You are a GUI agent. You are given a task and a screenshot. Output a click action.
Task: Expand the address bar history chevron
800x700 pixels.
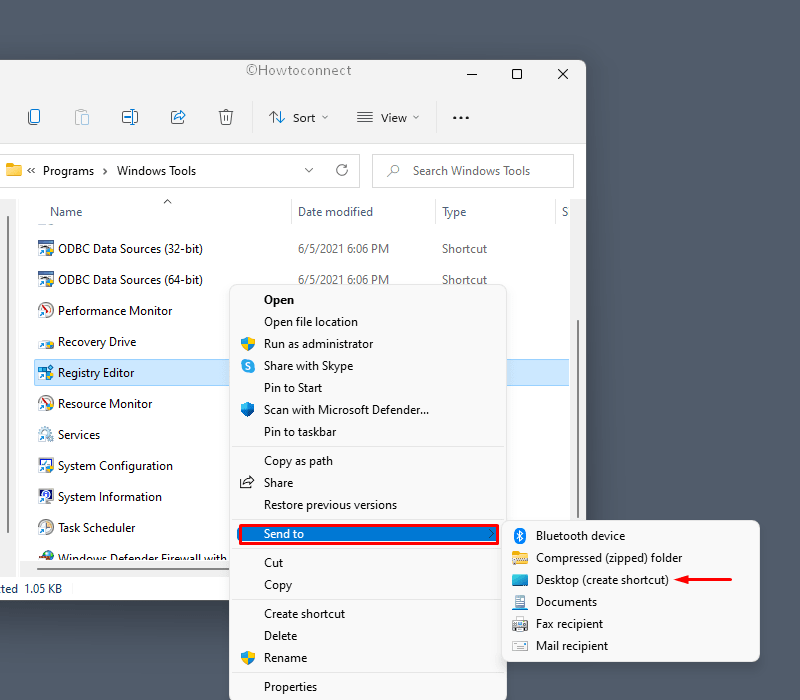(309, 170)
